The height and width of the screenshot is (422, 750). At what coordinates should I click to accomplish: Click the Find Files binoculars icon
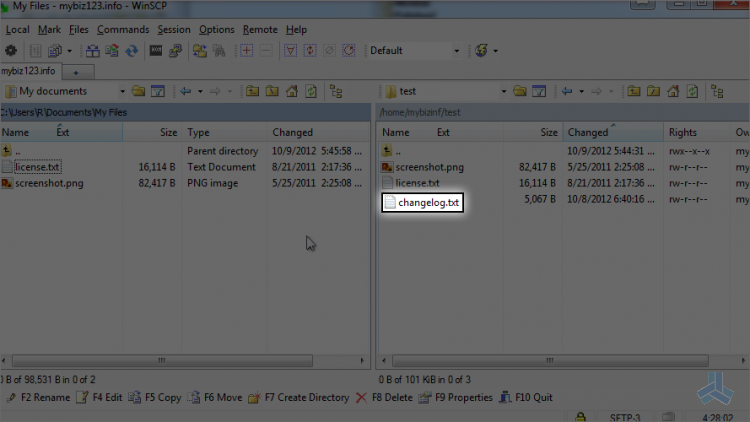click(x=219, y=50)
